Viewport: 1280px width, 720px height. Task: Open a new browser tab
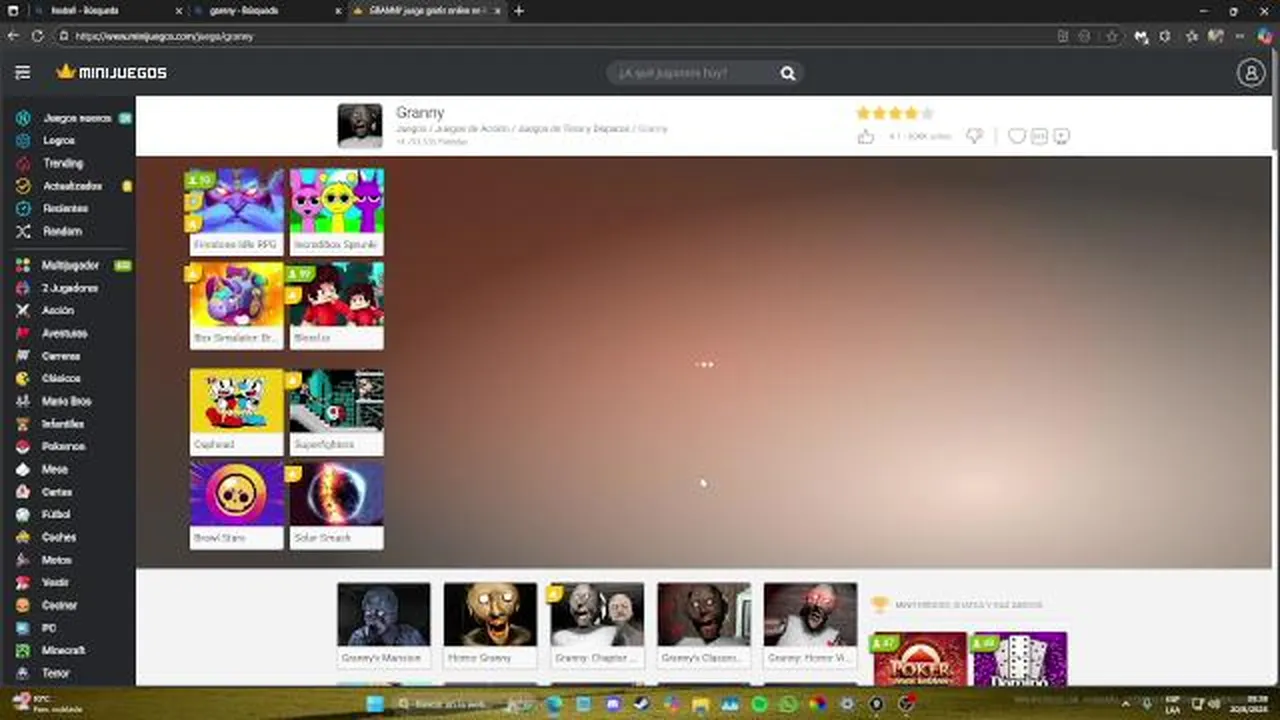(x=519, y=11)
